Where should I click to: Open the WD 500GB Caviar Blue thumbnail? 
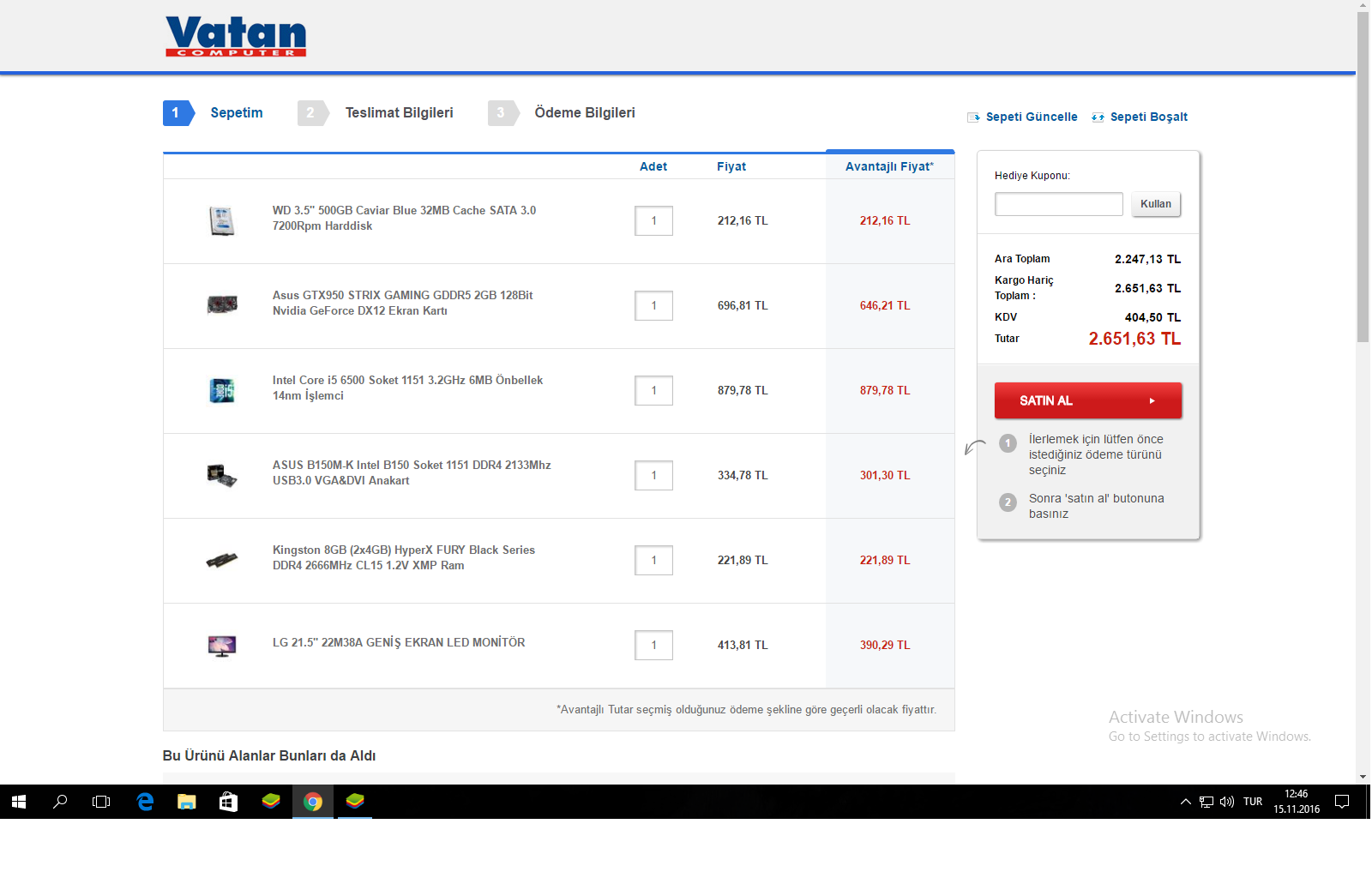point(222,221)
